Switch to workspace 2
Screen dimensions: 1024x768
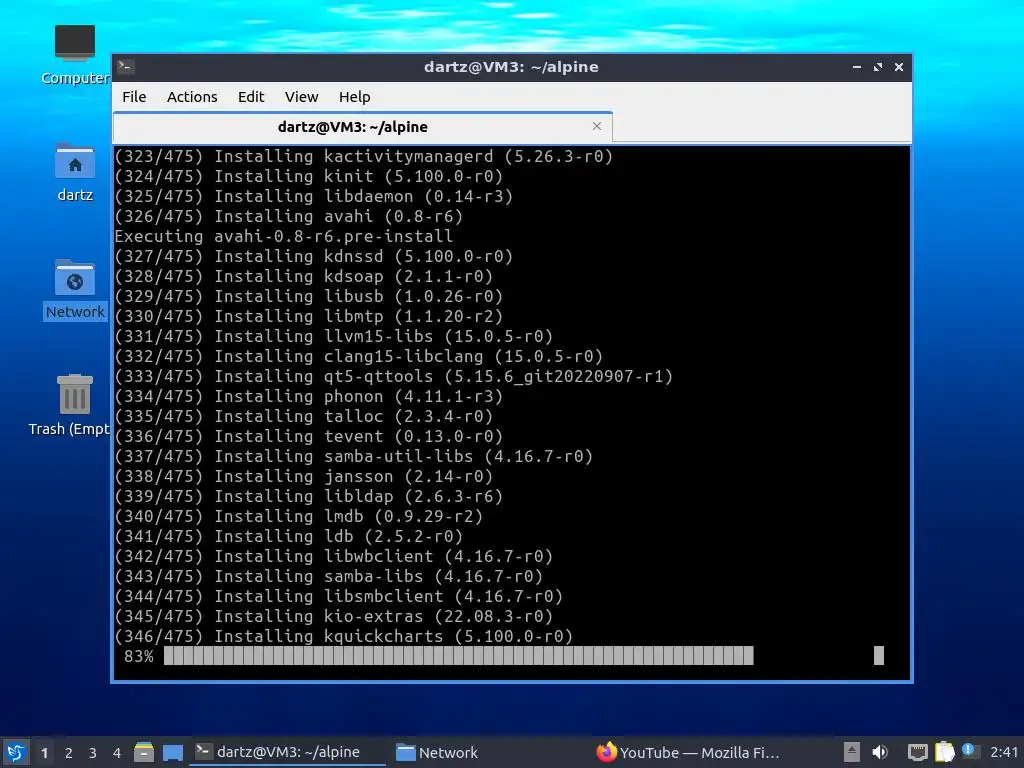click(x=69, y=753)
